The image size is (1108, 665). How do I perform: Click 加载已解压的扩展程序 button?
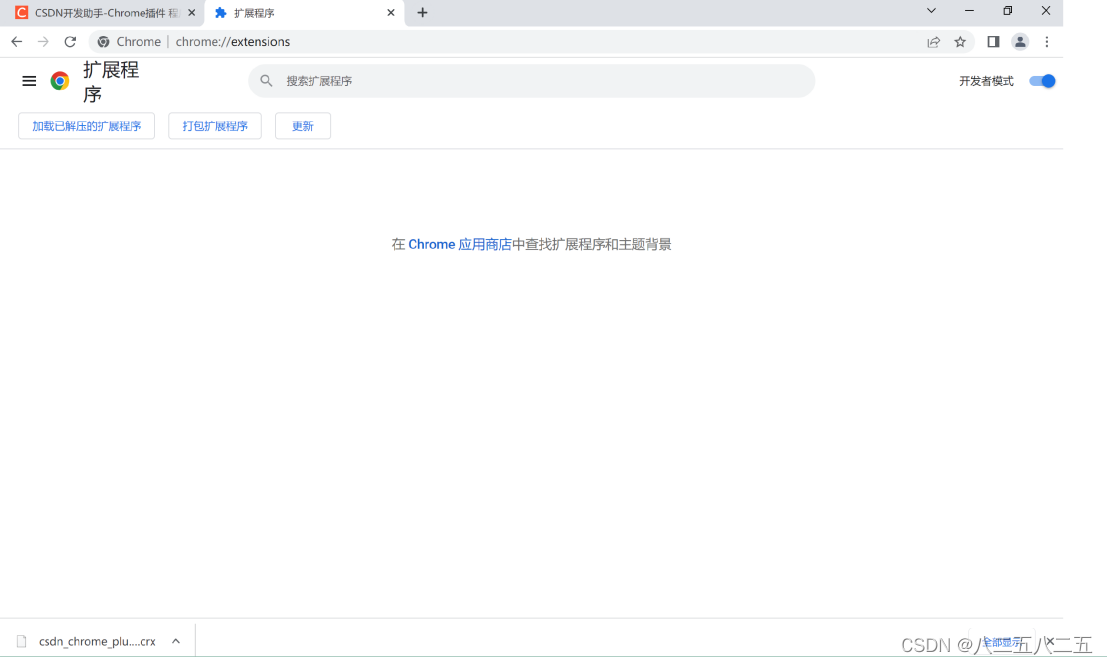(86, 126)
